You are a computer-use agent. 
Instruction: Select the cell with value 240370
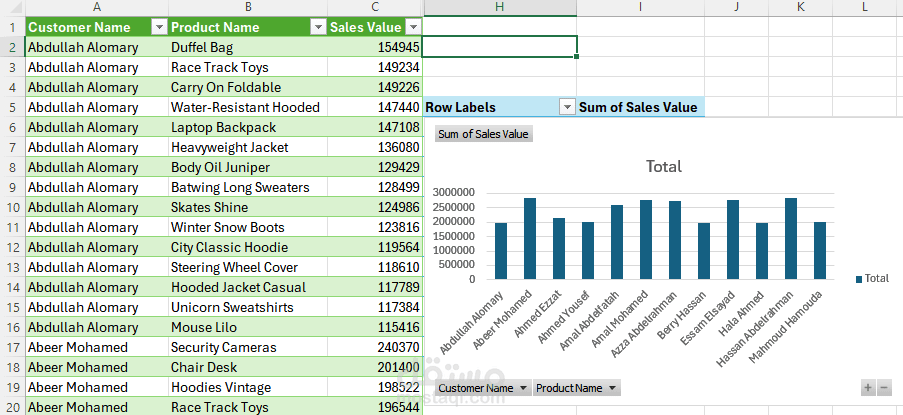(x=375, y=347)
